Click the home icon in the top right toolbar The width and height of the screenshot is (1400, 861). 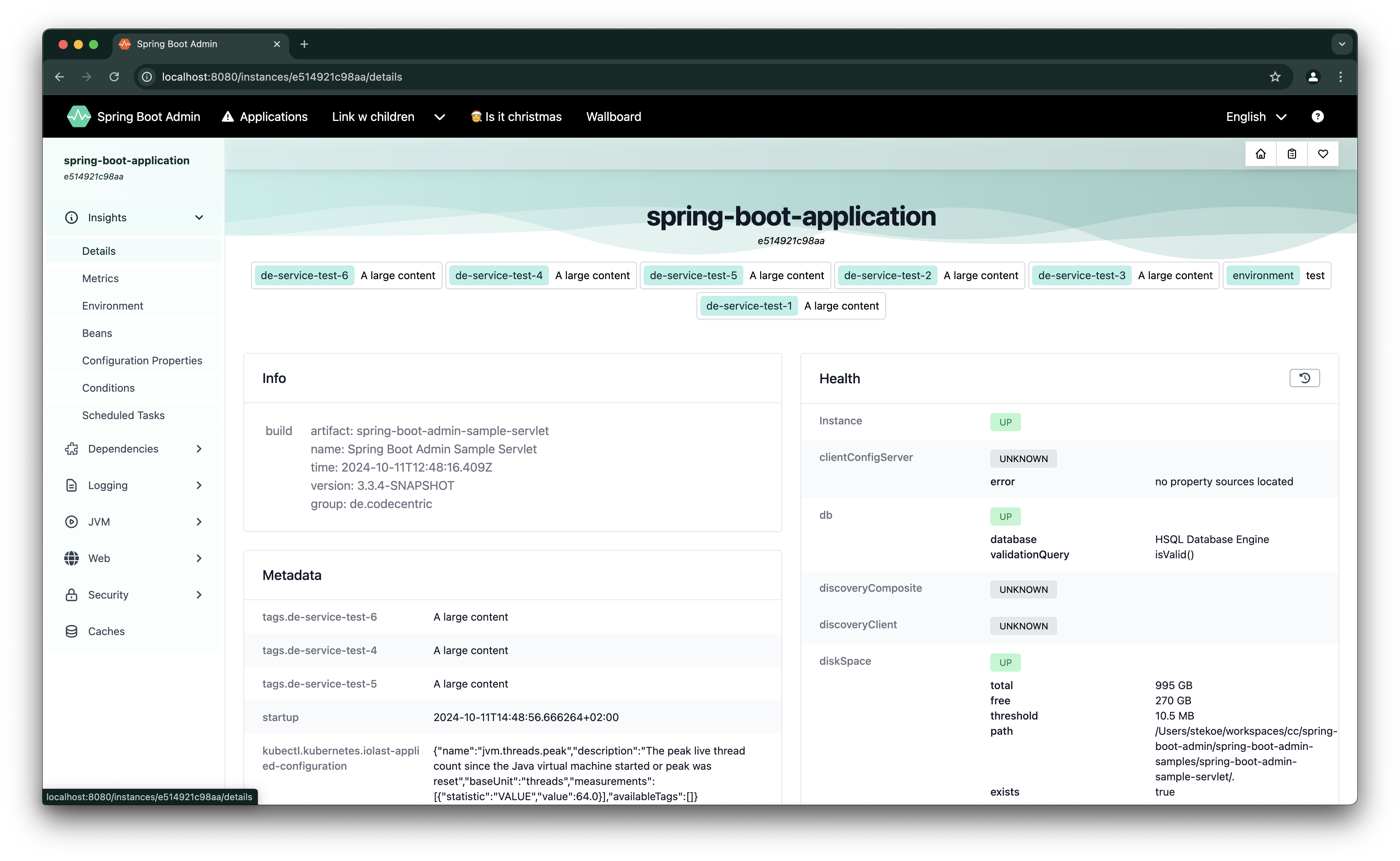(1260, 154)
